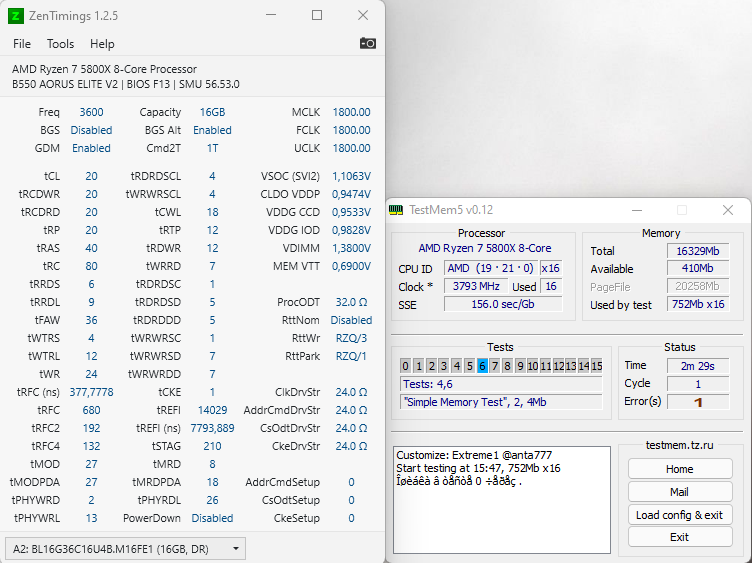752x563 pixels.
Task: Click the RttPark value RZQ/1
Action: click(352, 356)
